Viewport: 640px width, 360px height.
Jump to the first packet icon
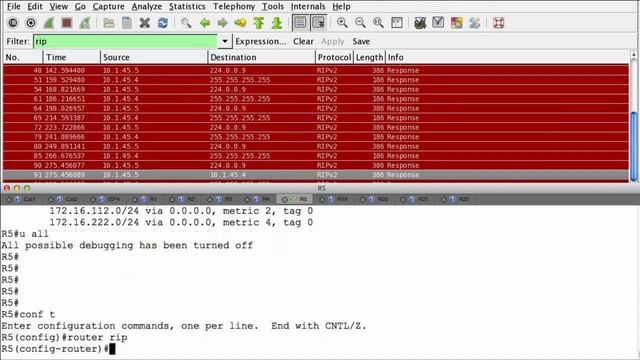click(258, 23)
